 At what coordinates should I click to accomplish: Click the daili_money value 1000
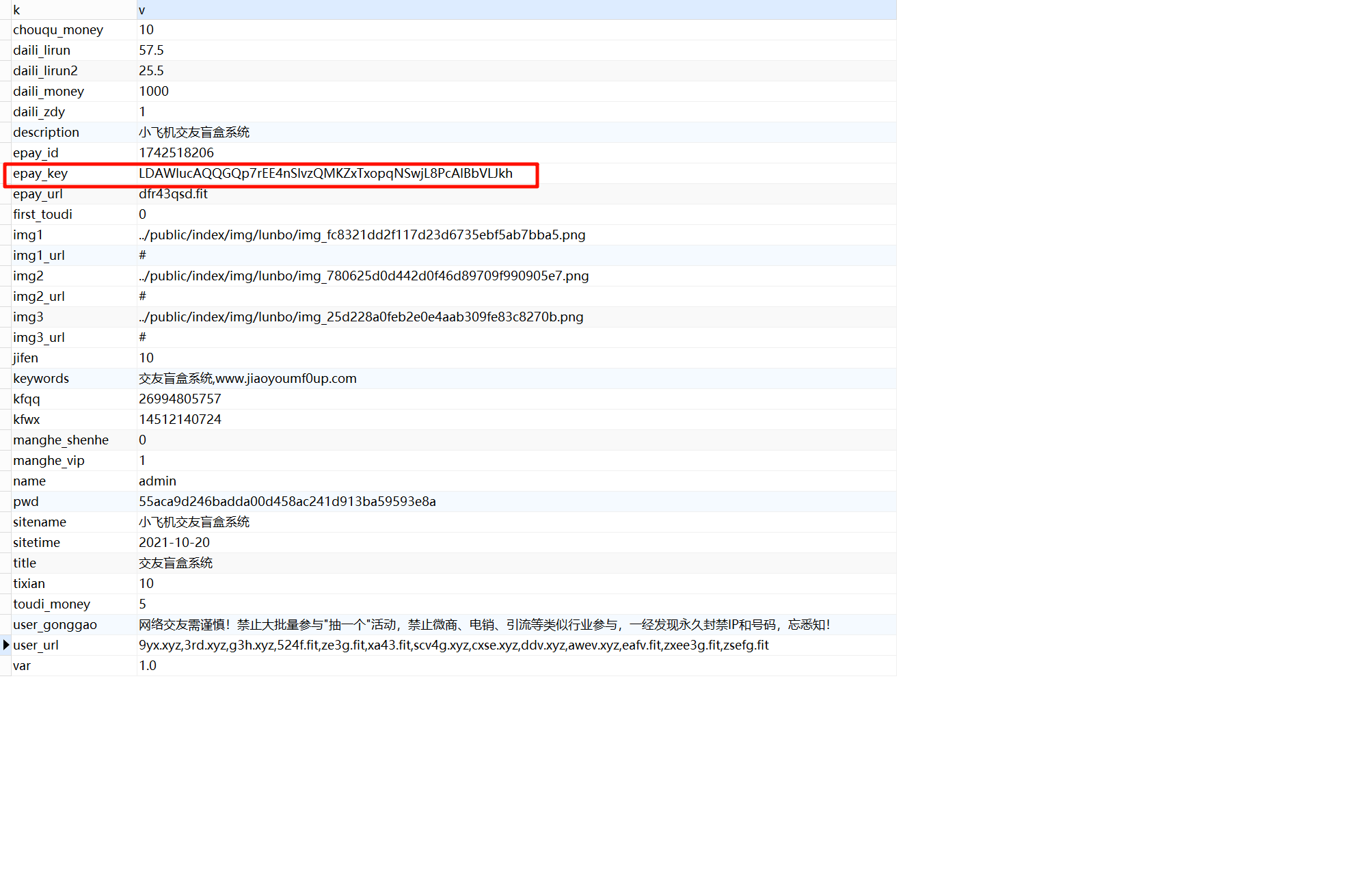point(154,92)
